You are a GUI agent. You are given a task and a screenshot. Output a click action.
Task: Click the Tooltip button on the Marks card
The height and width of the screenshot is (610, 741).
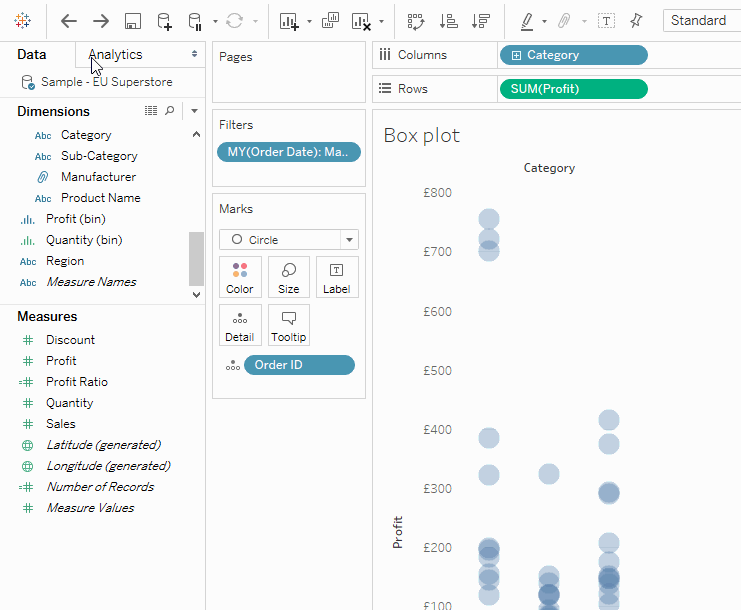pyautogui.click(x=289, y=325)
